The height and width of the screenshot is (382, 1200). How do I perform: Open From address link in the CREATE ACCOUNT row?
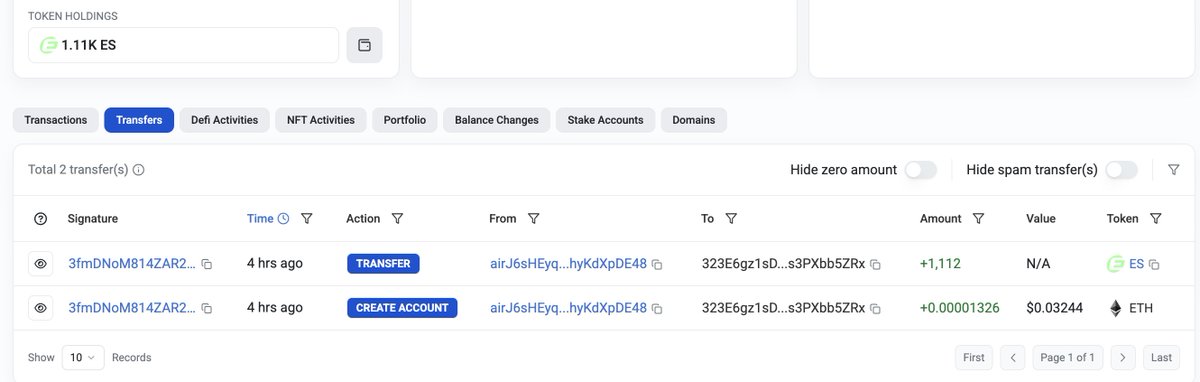568,308
